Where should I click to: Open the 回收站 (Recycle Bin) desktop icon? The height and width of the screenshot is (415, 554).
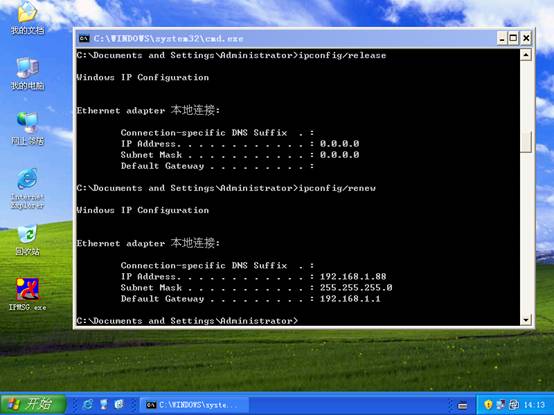pyautogui.click(x=28, y=241)
